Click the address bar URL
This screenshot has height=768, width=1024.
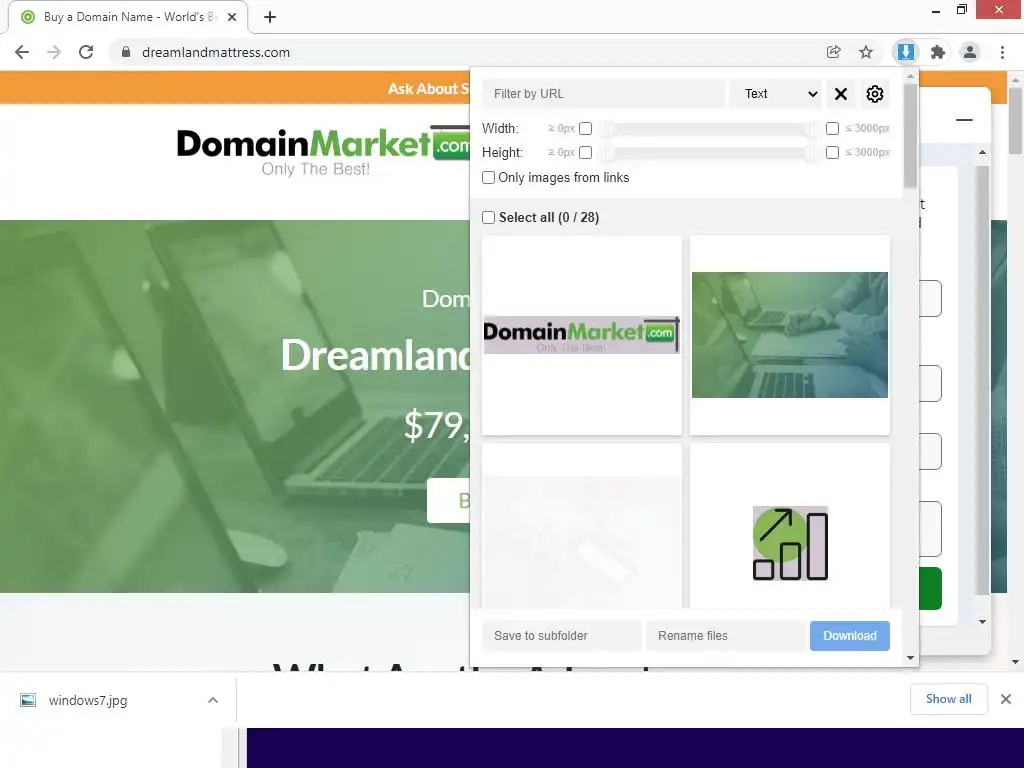pos(216,52)
